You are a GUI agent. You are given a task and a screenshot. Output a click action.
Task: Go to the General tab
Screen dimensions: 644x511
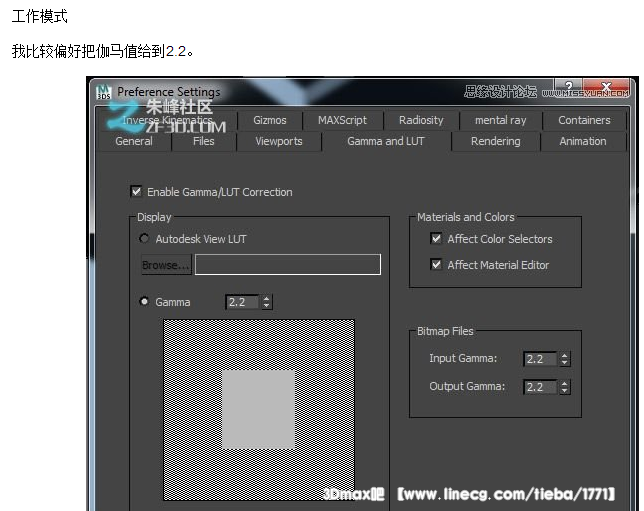(134, 141)
